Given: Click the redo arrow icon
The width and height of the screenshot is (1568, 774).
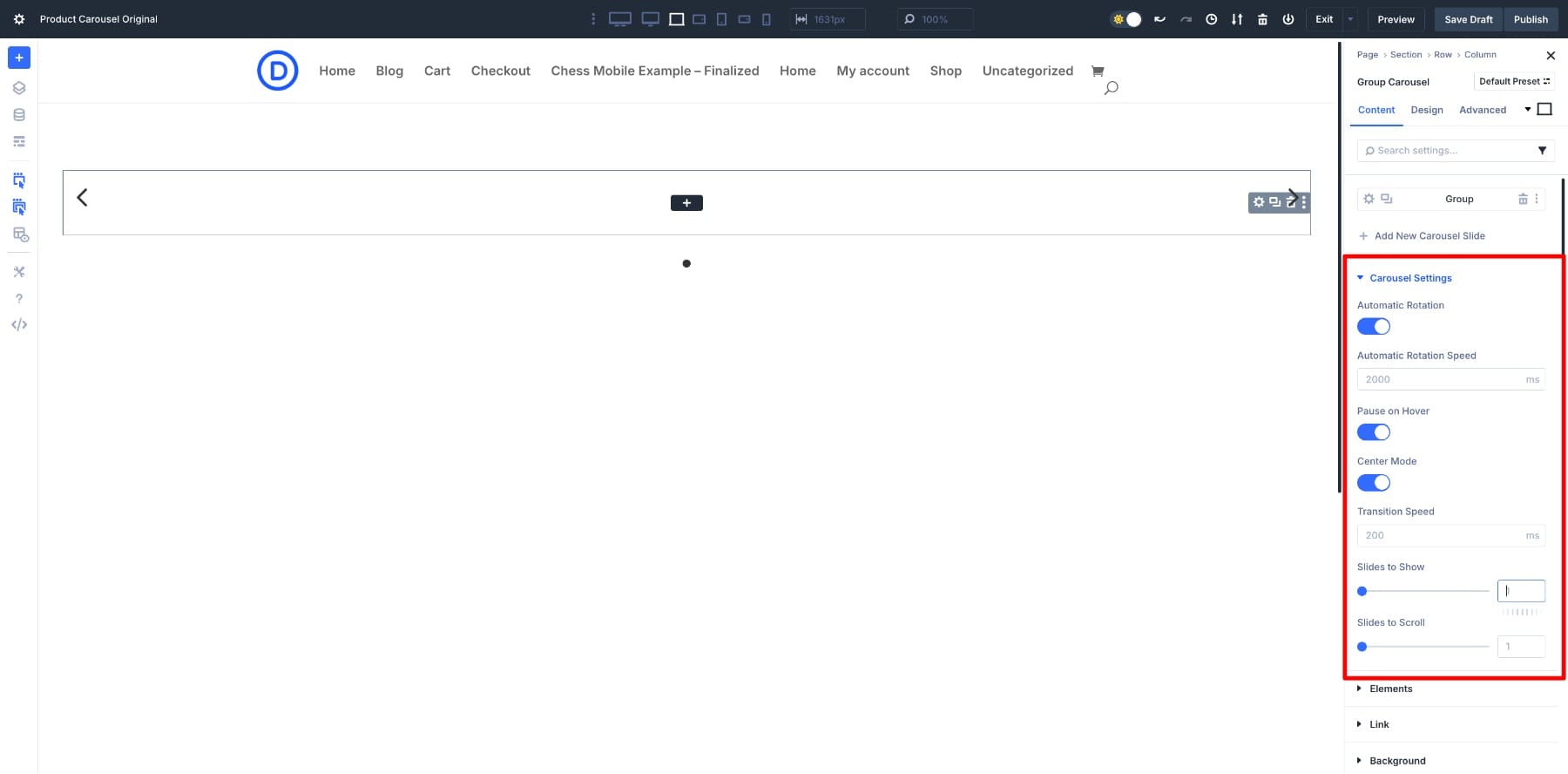Looking at the screenshot, I should (1186, 19).
